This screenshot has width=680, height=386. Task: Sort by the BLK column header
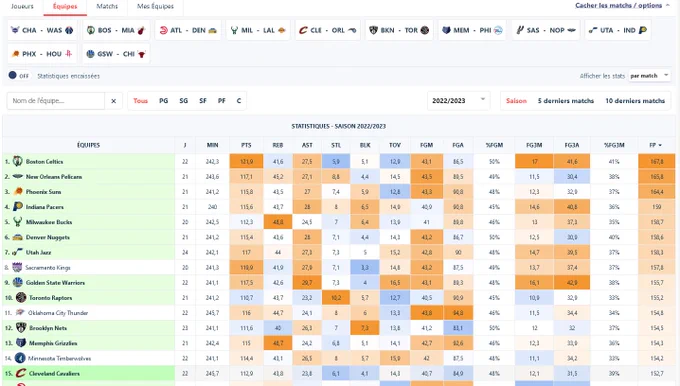click(x=365, y=145)
